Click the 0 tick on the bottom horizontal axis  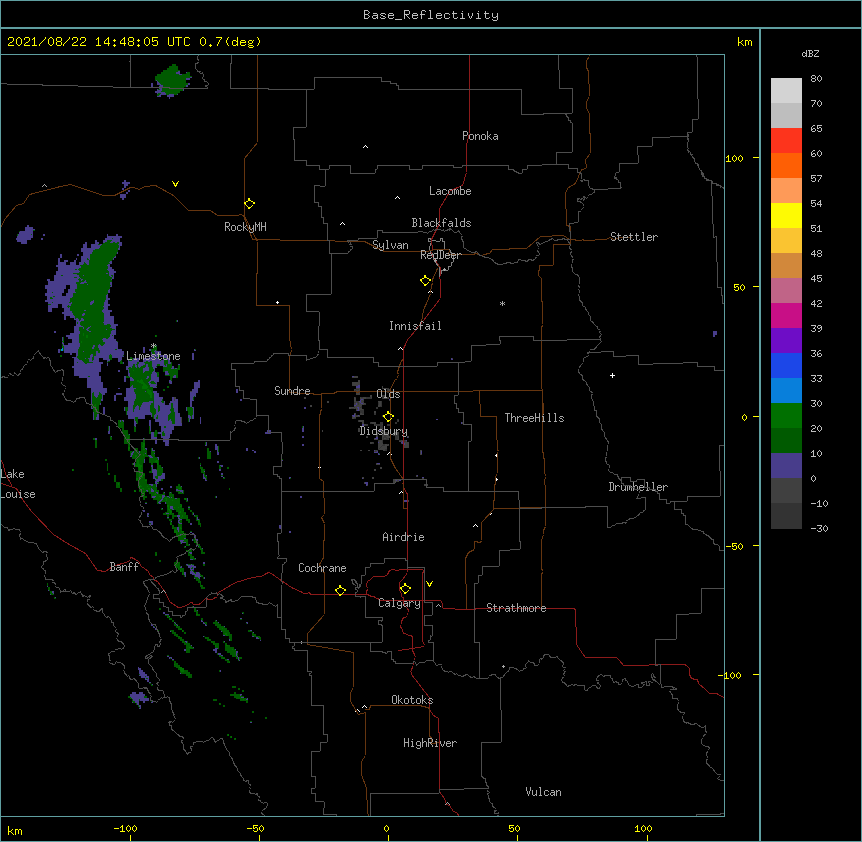[x=386, y=828]
